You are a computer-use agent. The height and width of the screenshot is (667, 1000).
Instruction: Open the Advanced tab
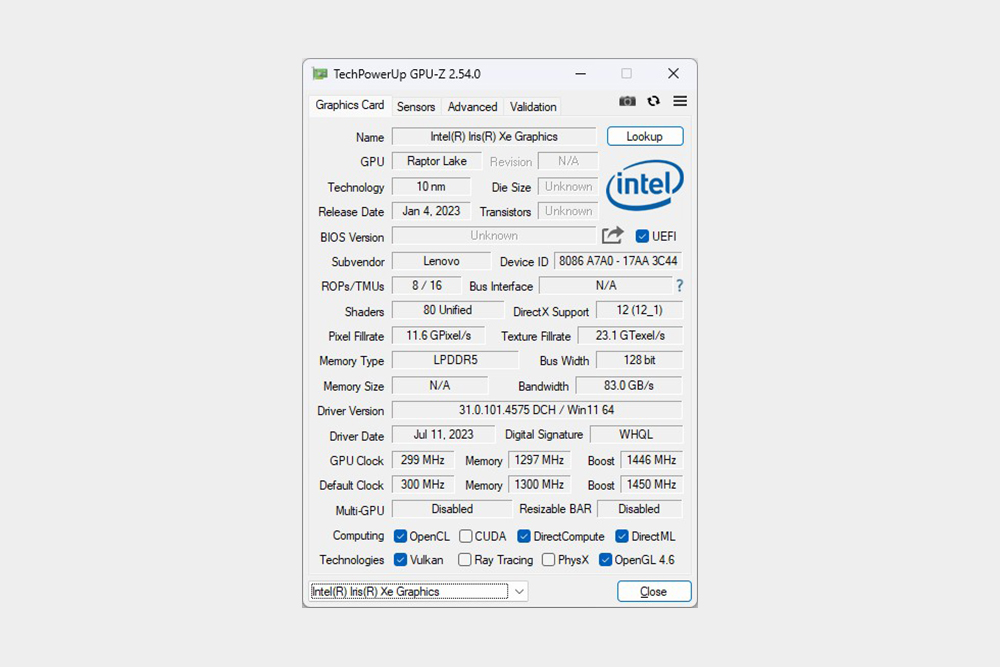472,107
